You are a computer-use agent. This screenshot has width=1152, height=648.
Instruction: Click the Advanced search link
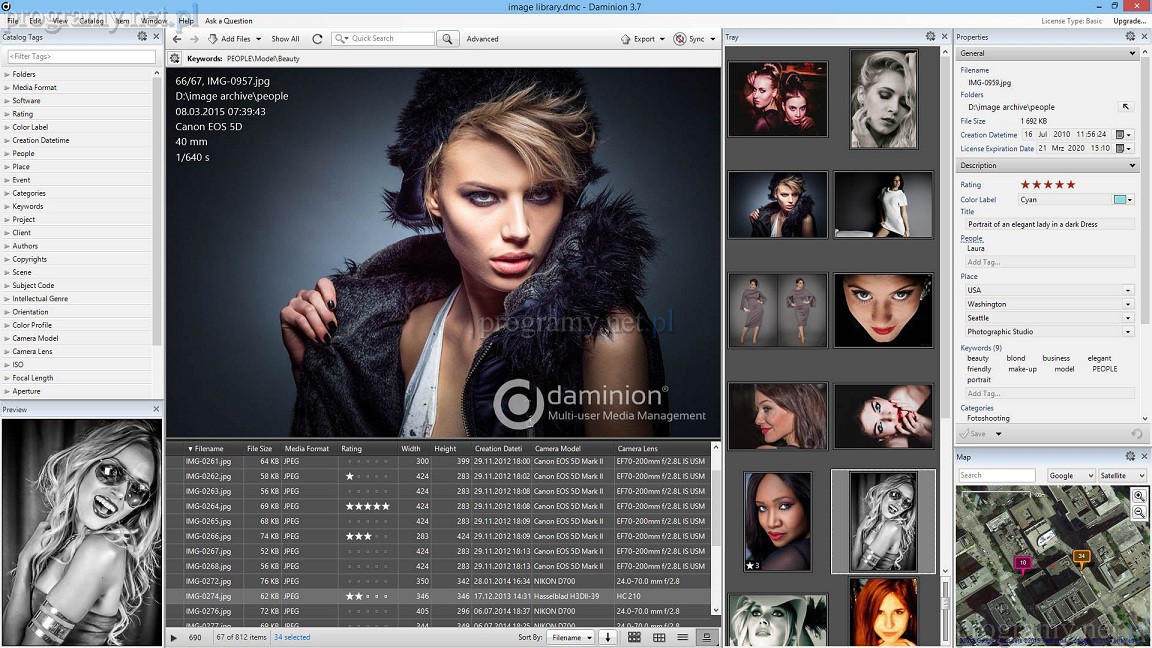482,39
